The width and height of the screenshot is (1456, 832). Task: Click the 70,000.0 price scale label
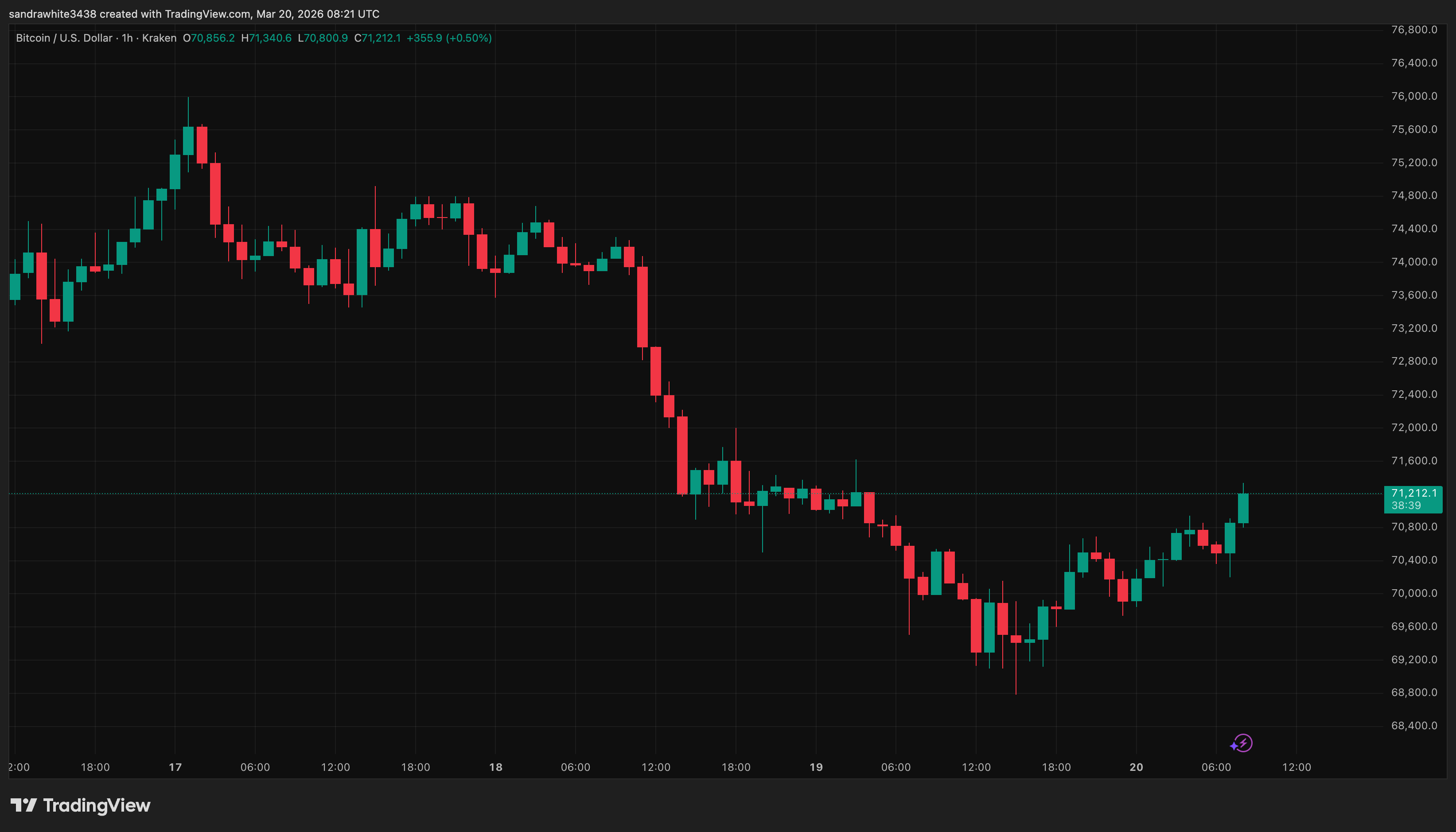point(1414,593)
